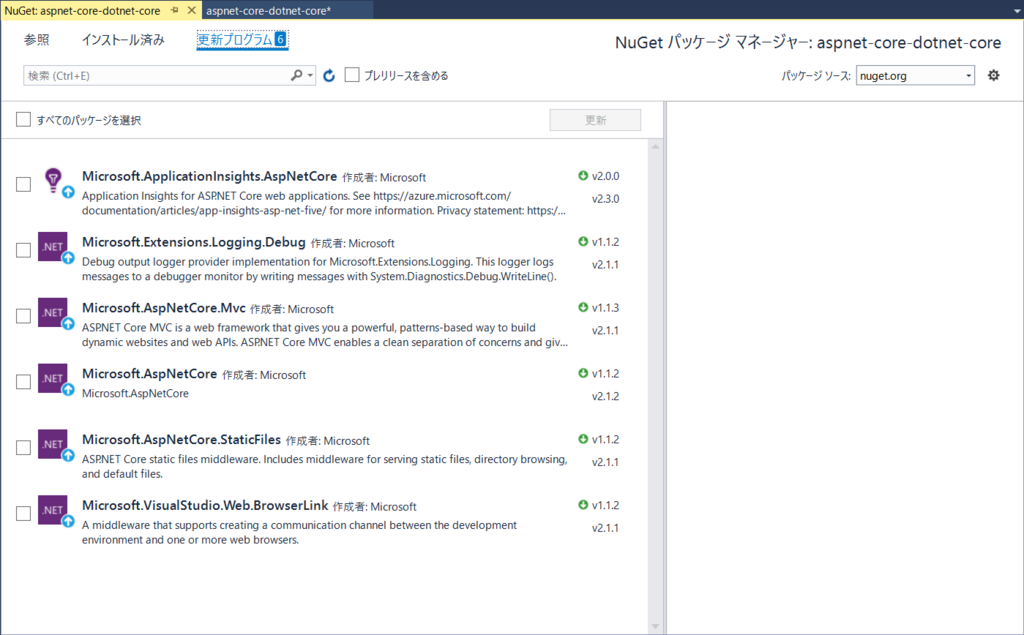Screen dimensions: 1024x635
Task: Check すべてのパッケージを選択 checkbox
Action: pyautogui.click(x=24, y=120)
